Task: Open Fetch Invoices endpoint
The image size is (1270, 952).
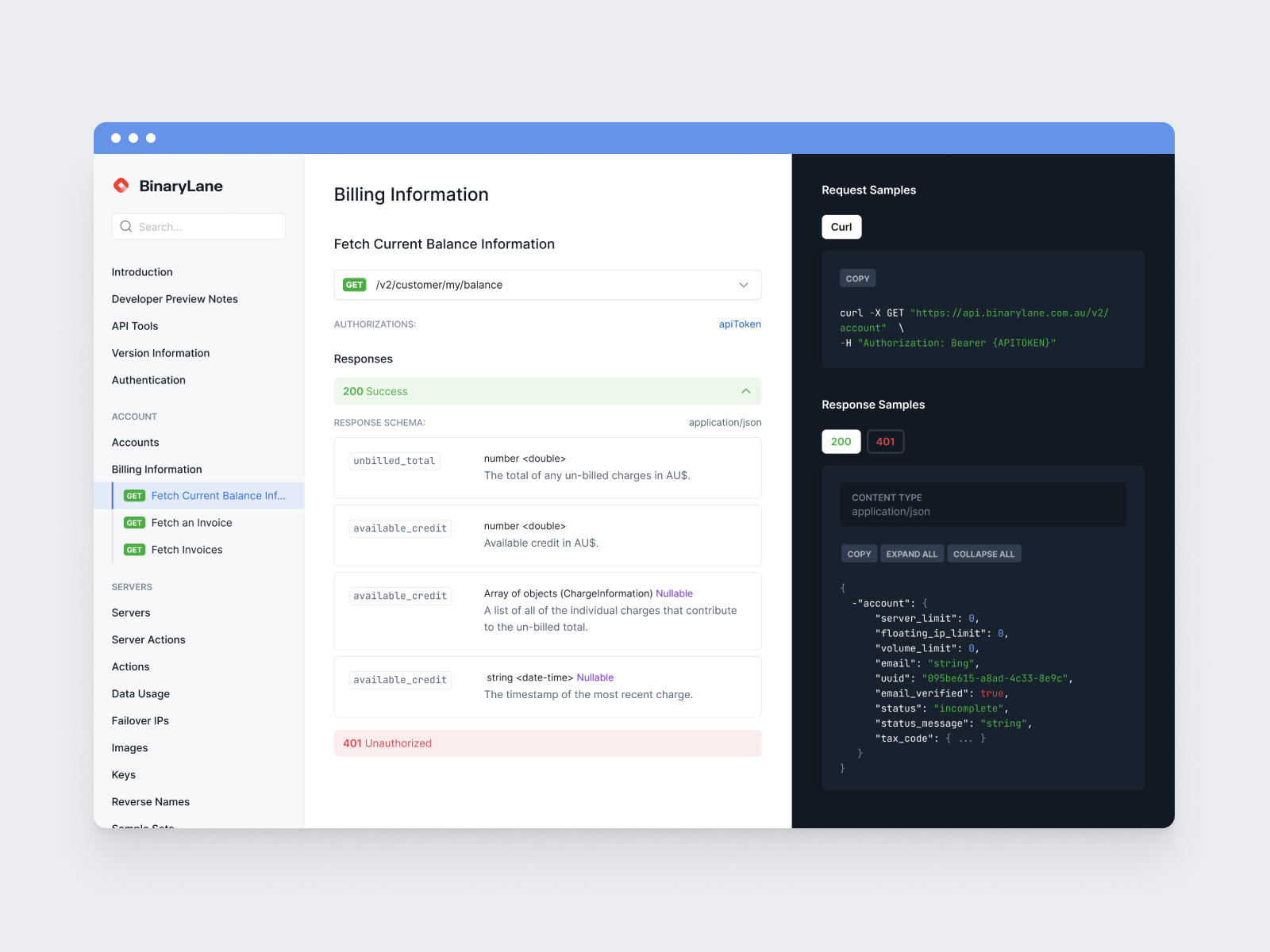Action: (187, 550)
